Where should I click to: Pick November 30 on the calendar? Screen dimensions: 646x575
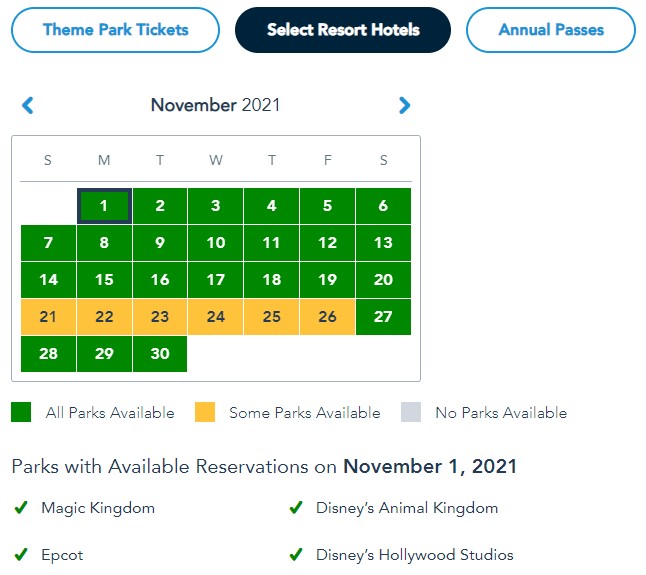click(160, 353)
